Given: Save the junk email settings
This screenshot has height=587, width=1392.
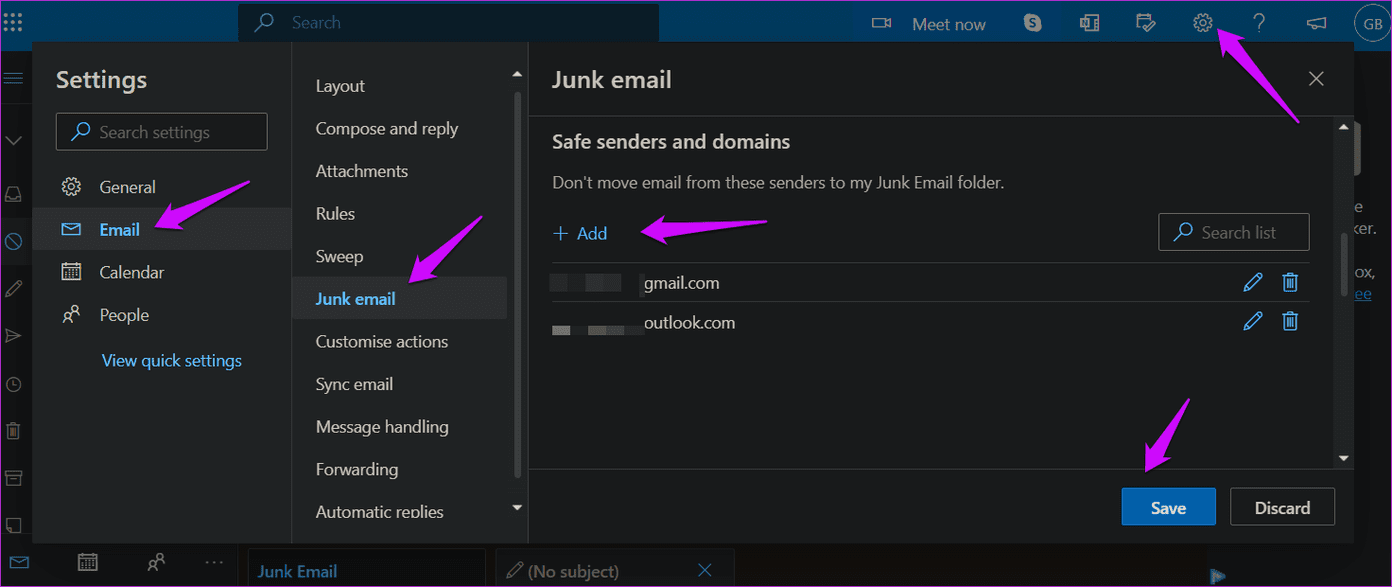Looking at the screenshot, I should (1168, 507).
